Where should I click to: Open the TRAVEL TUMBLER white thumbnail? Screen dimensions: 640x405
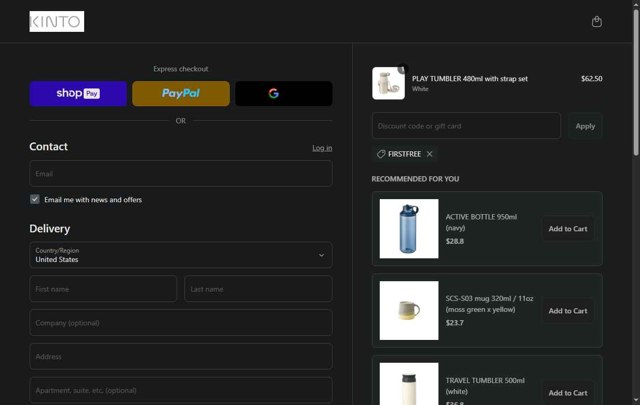click(x=409, y=384)
